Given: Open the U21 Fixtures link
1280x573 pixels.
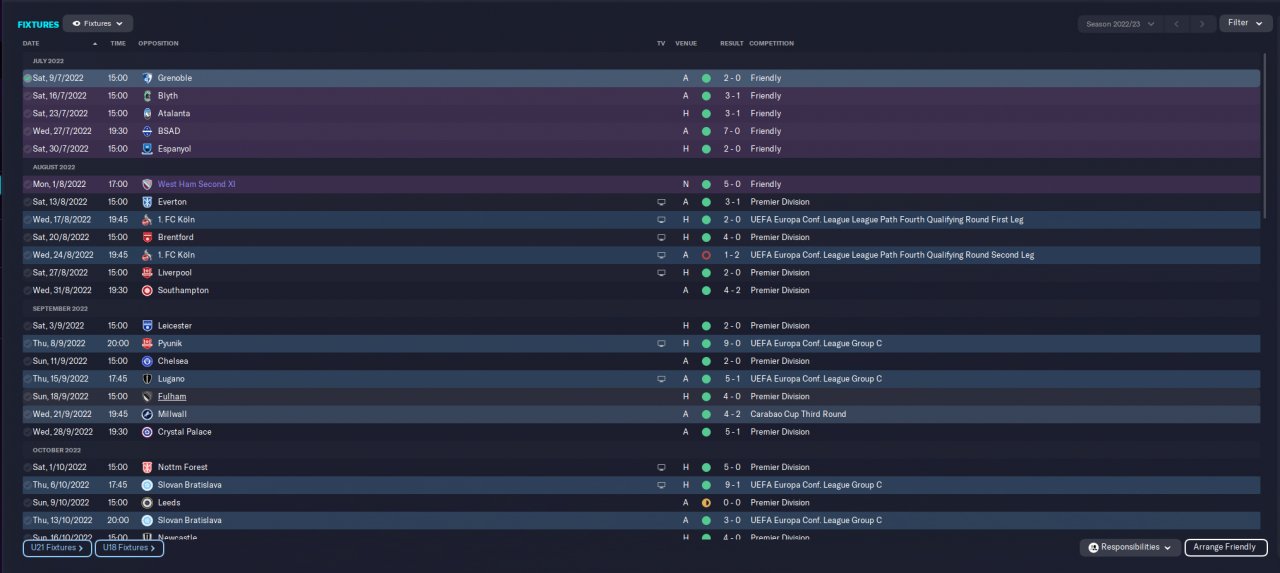Looking at the screenshot, I should [x=57, y=548].
